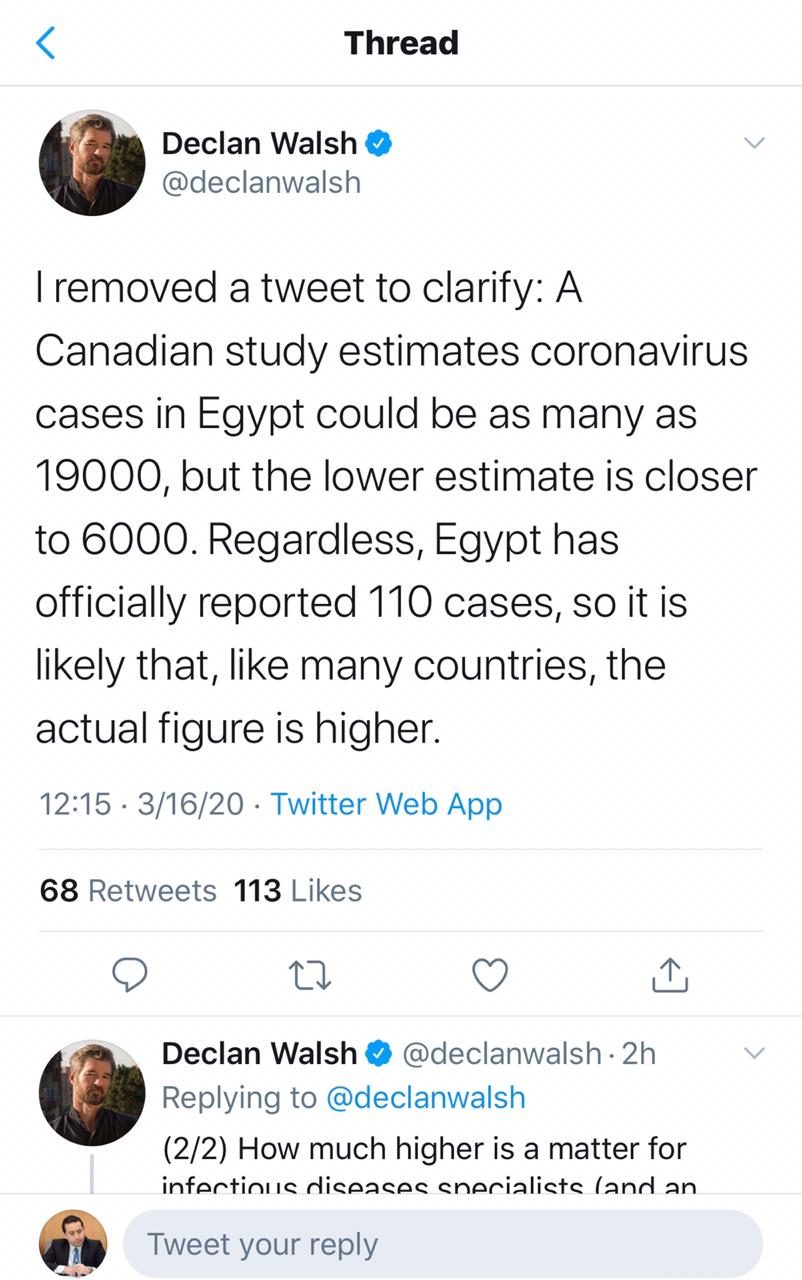This screenshot has width=802, height=1280.
Task: Expand the options chevron on the reply tweet
Action: click(x=754, y=1053)
